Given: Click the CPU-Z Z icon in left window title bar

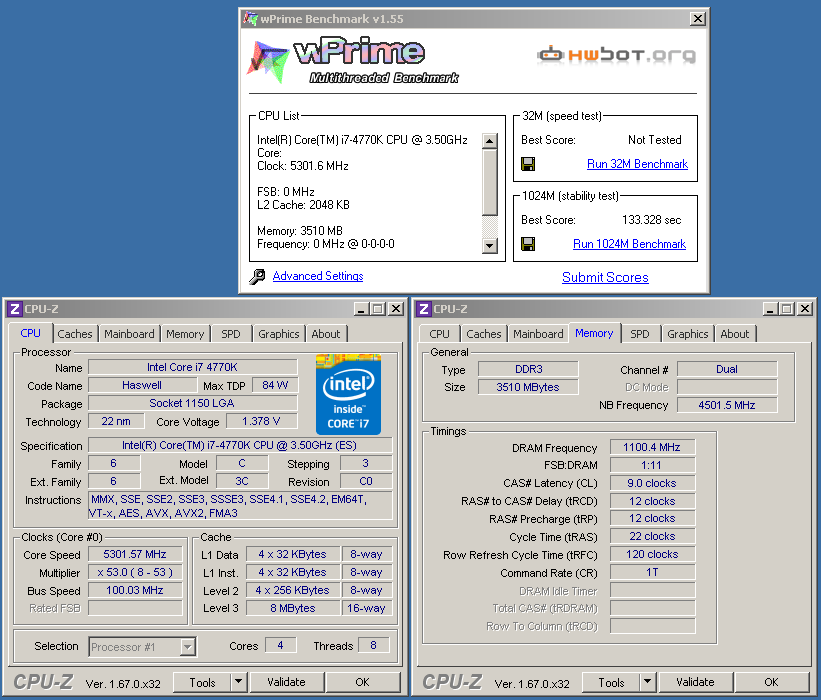Looking at the screenshot, I should tap(15, 309).
